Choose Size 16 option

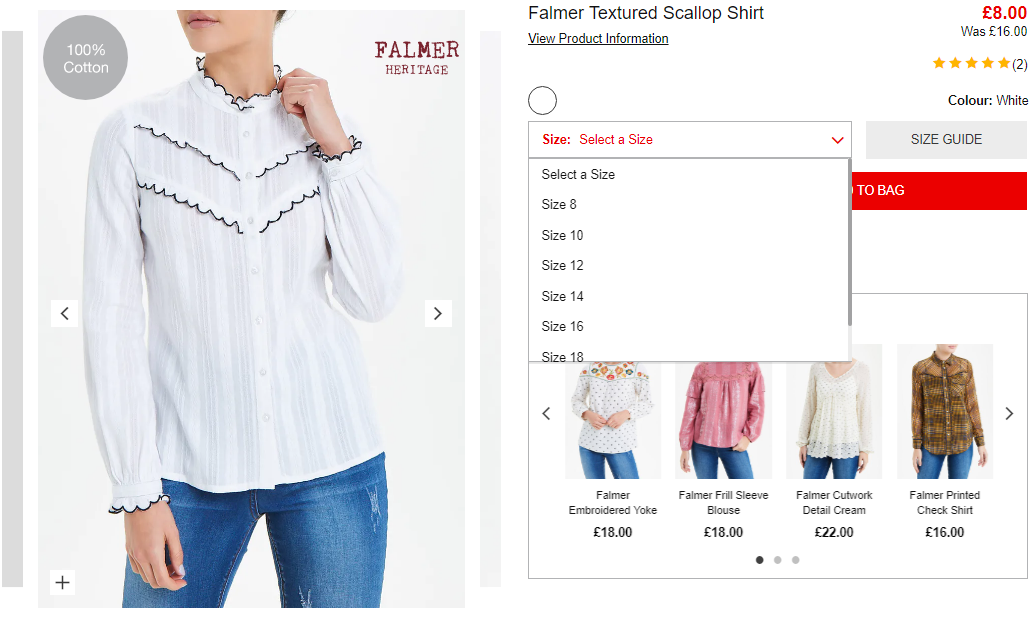pos(689,326)
